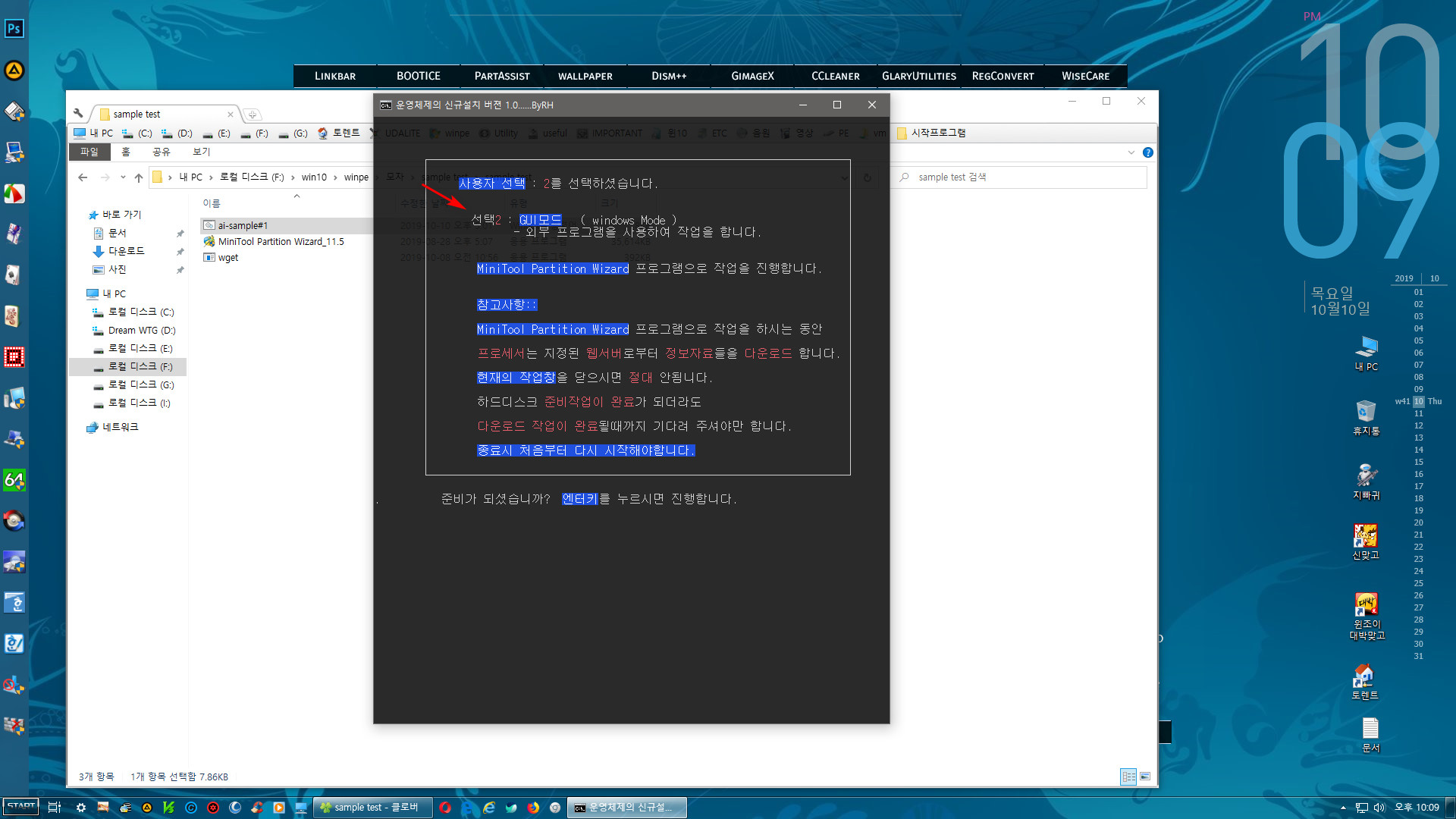Open the 토렌트 desktop shortcut icon

click(x=1365, y=682)
